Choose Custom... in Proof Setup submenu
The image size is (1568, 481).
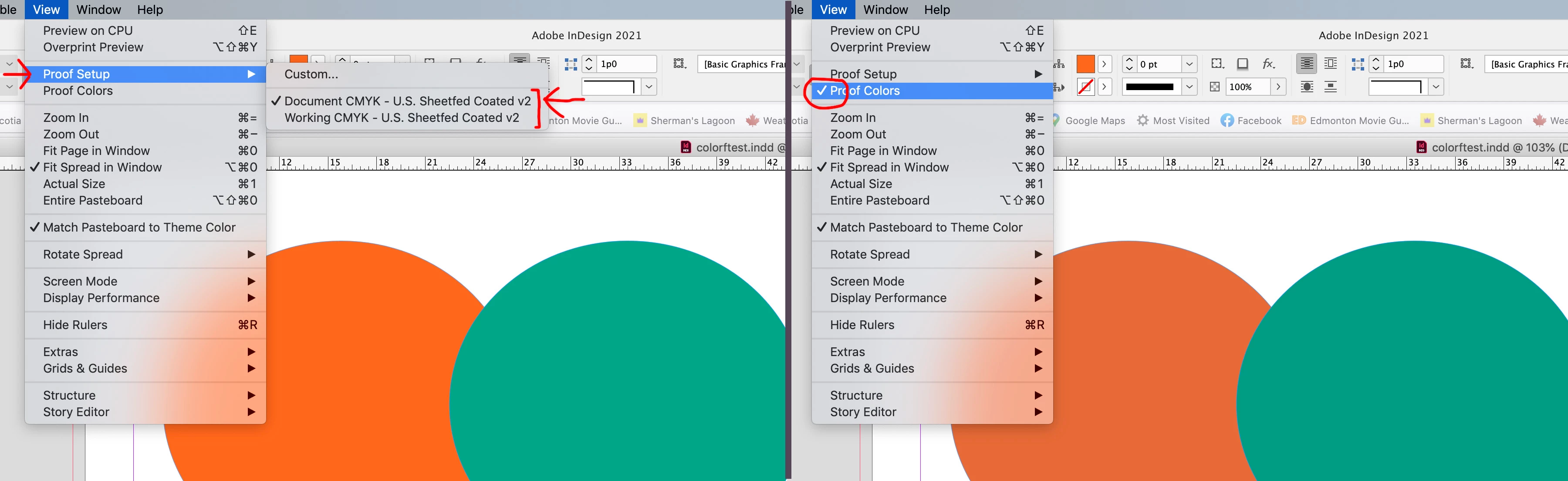click(x=311, y=74)
